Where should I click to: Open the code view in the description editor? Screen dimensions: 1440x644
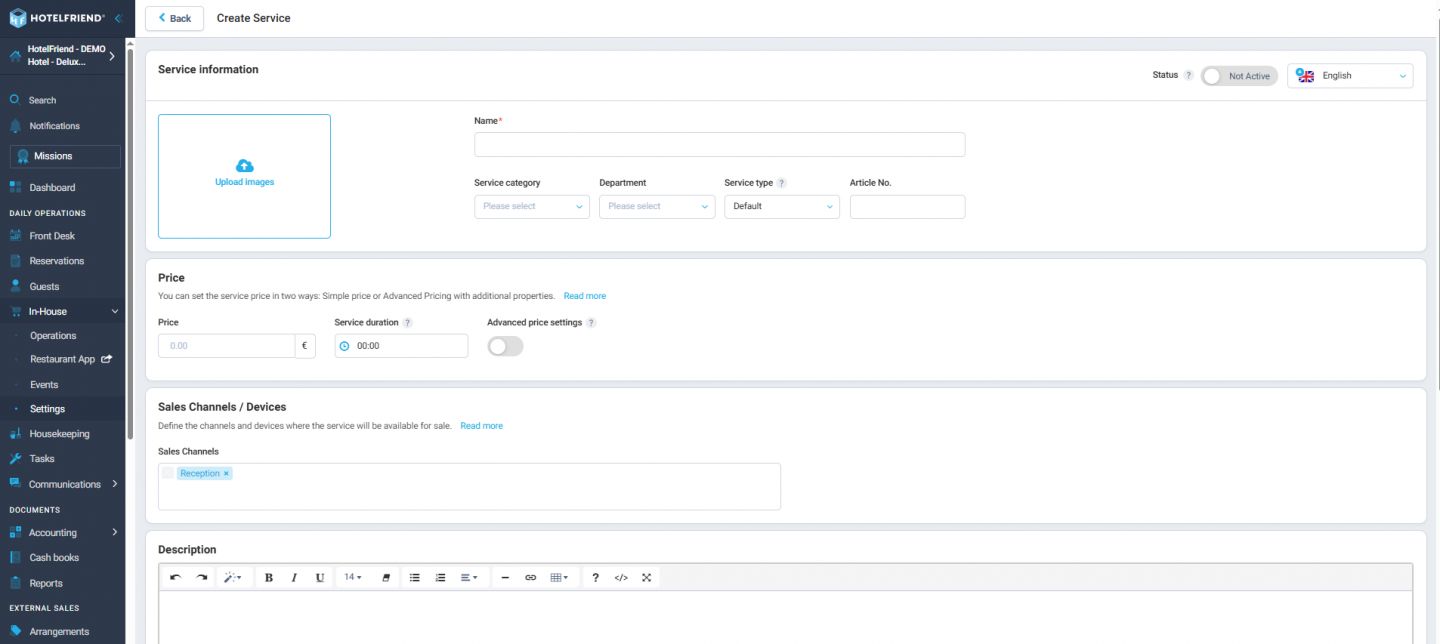621,577
